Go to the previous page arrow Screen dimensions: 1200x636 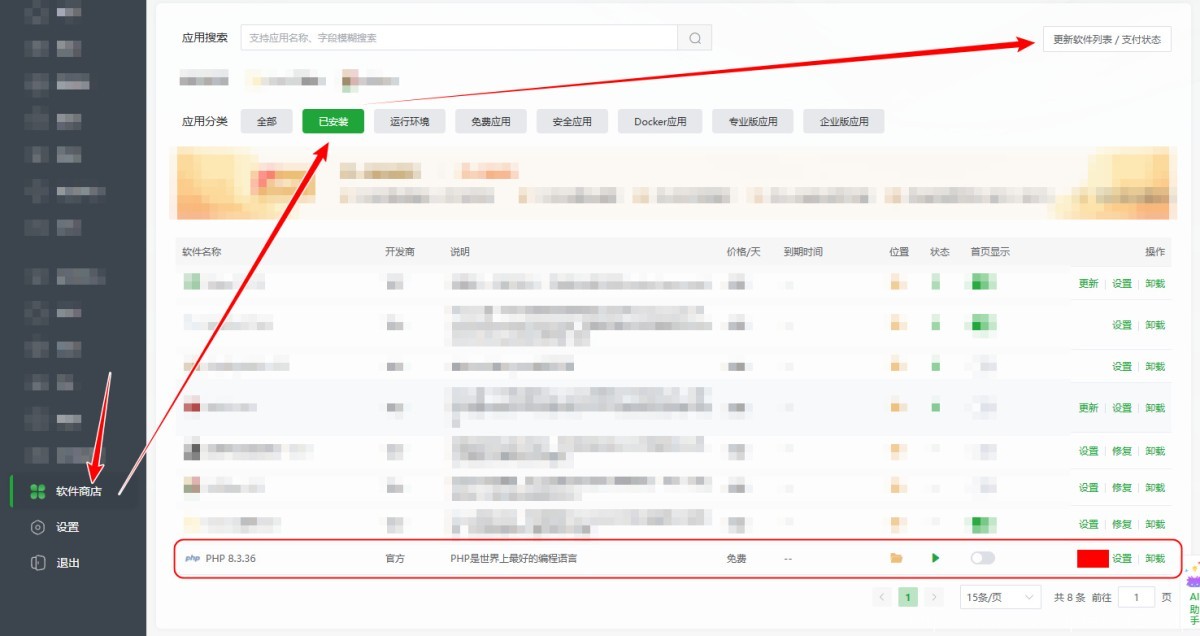pos(883,597)
